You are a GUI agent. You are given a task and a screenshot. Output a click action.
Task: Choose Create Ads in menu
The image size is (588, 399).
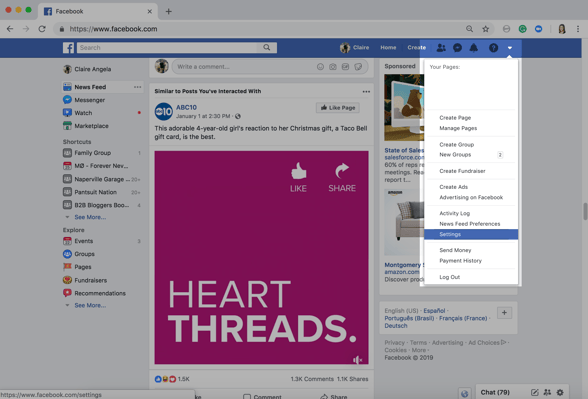pyautogui.click(x=453, y=187)
